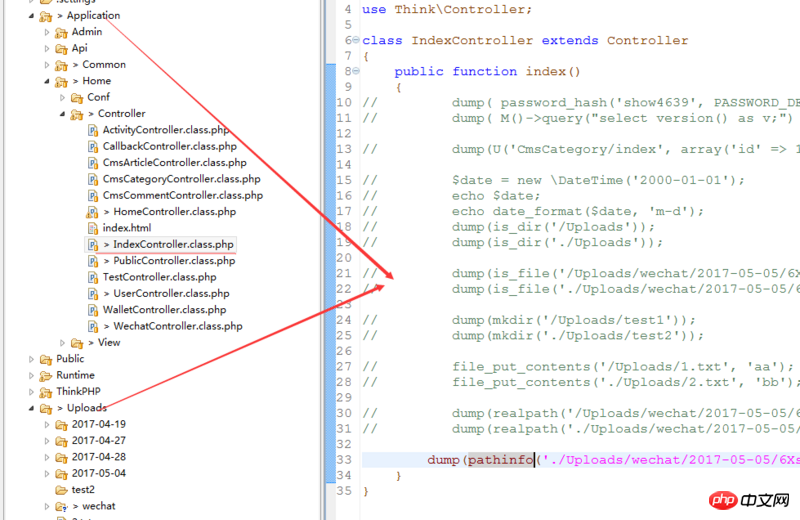Screen dimensions: 800x520
Task: Expand the Runtime folder arrow
Action: [x=31, y=376]
